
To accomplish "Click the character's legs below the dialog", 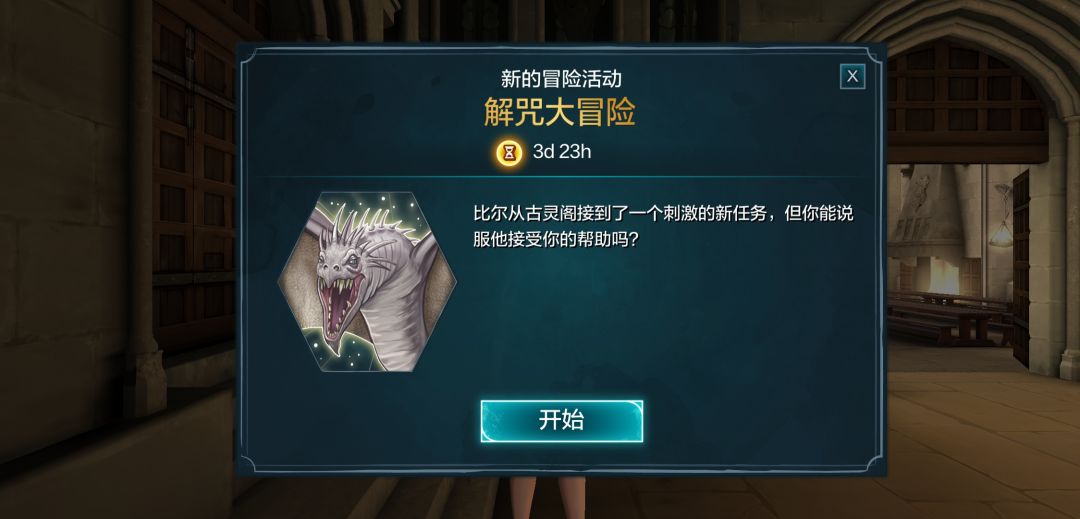I will [548, 497].
